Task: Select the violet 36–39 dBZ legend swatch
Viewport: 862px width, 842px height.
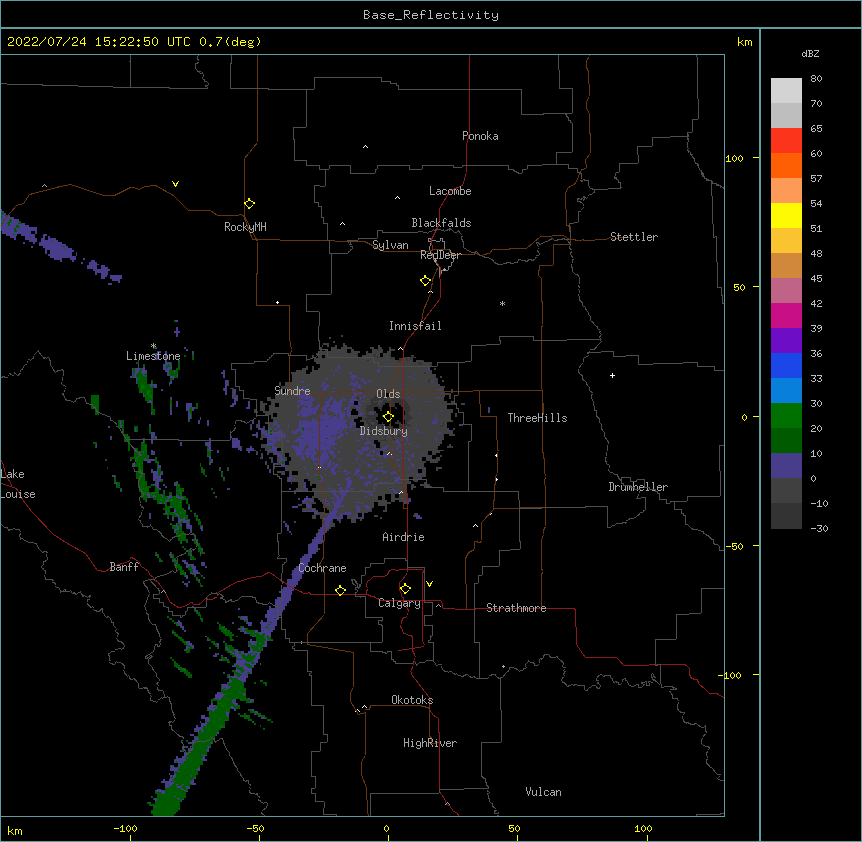Action: coord(786,341)
